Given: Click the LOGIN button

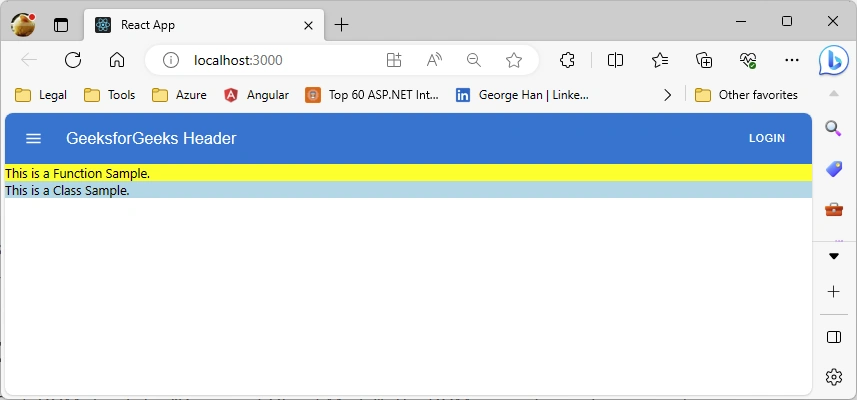Looking at the screenshot, I should coord(767,138).
